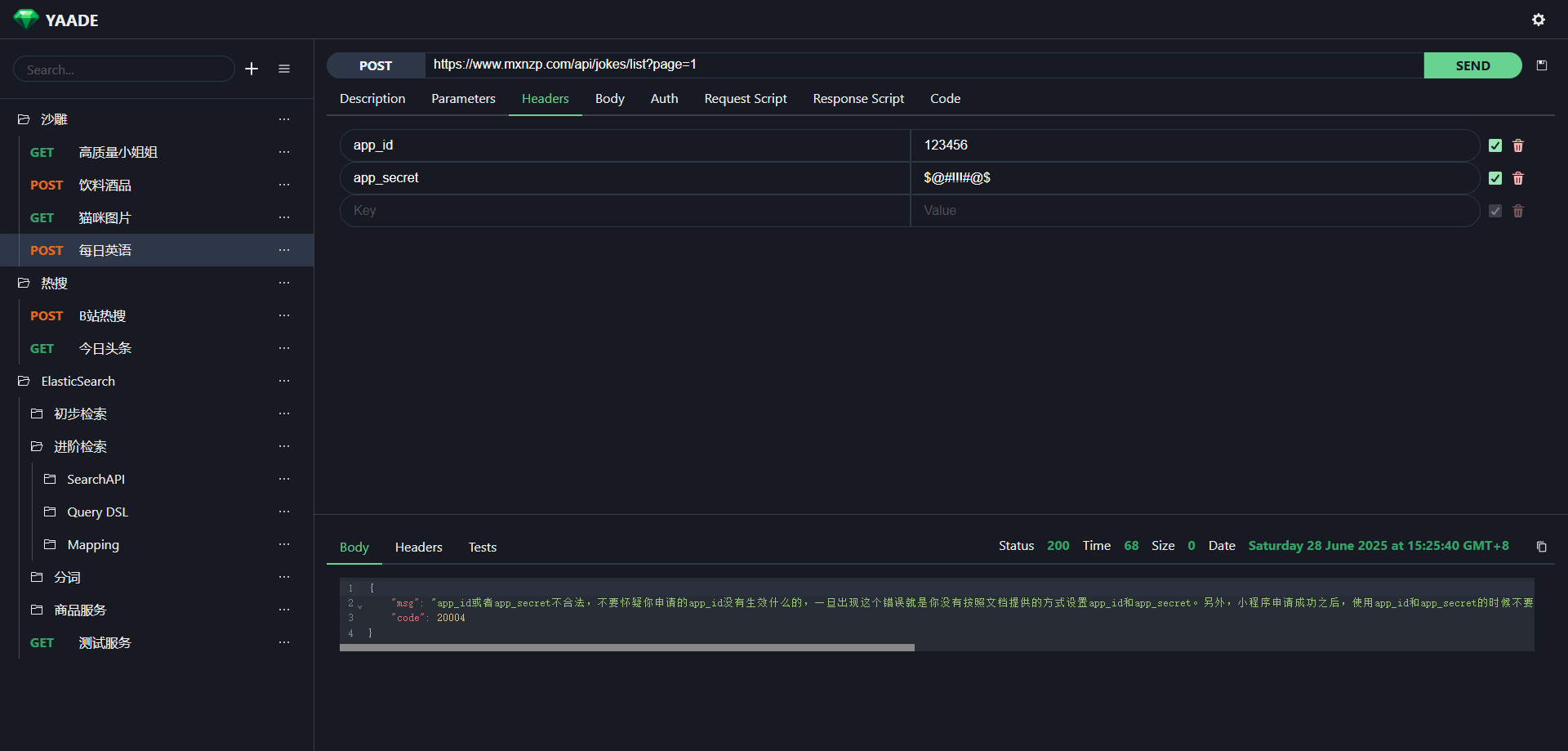
Task: Click the response horizontal scrollbar
Action: [x=626, y=647]
